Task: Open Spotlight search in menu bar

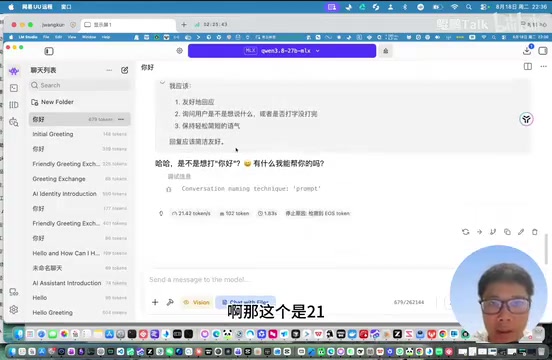Action: click(x=469, y=7)
